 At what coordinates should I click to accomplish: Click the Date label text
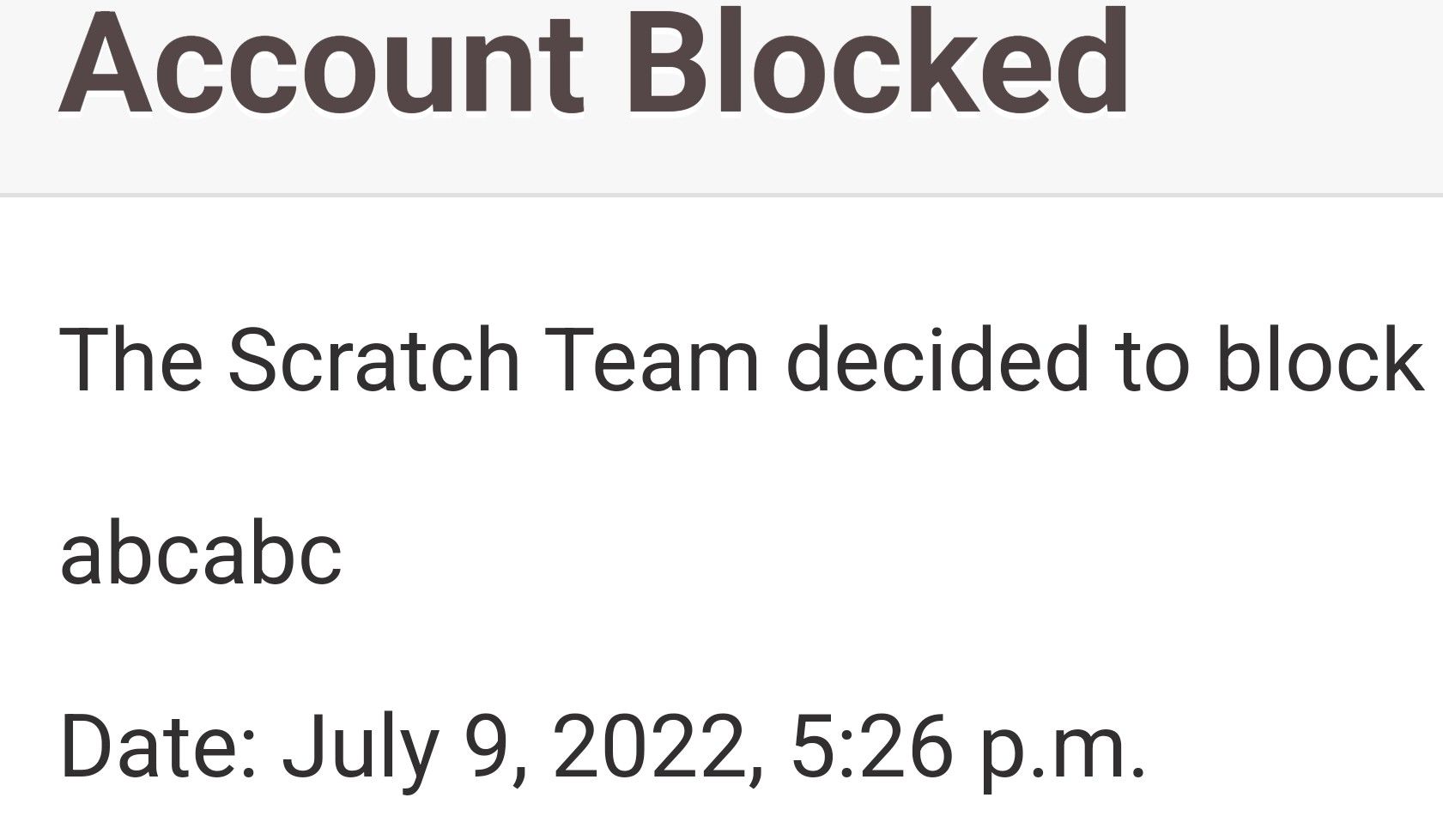click(x=159, y=746)
